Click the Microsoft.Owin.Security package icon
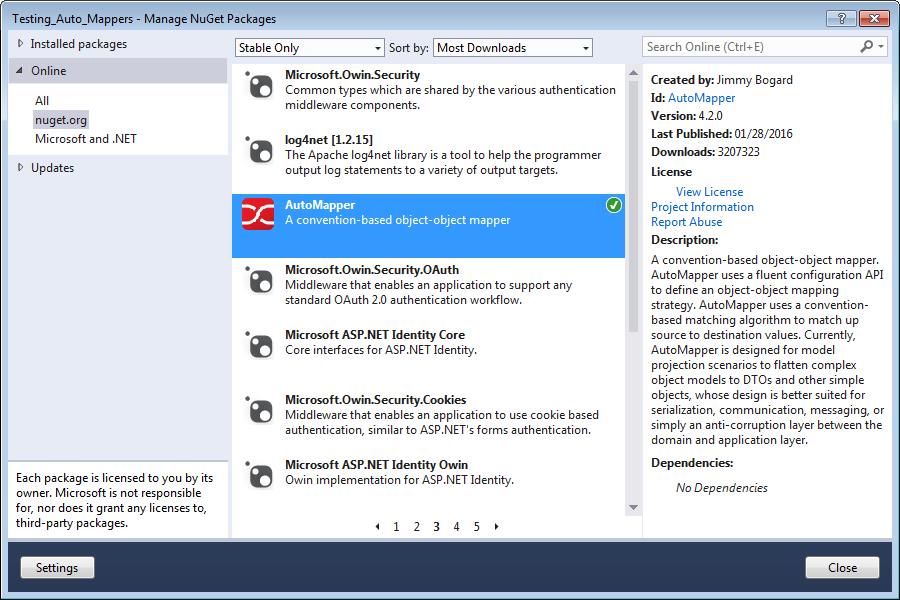This screenshot has height=600, width=900. tap(259, 86)
